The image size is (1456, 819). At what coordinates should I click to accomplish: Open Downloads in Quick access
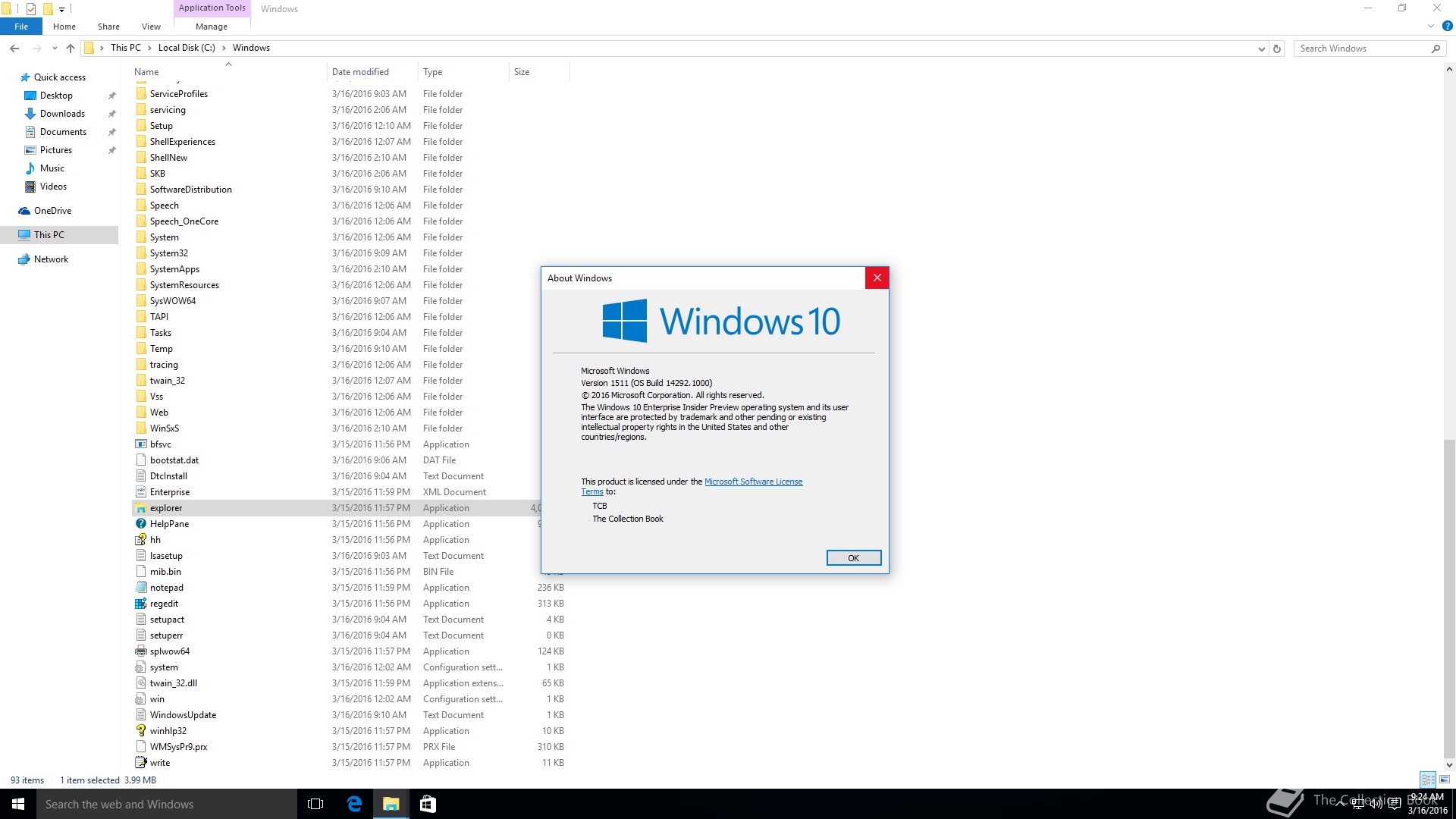[x=62, y=114]
